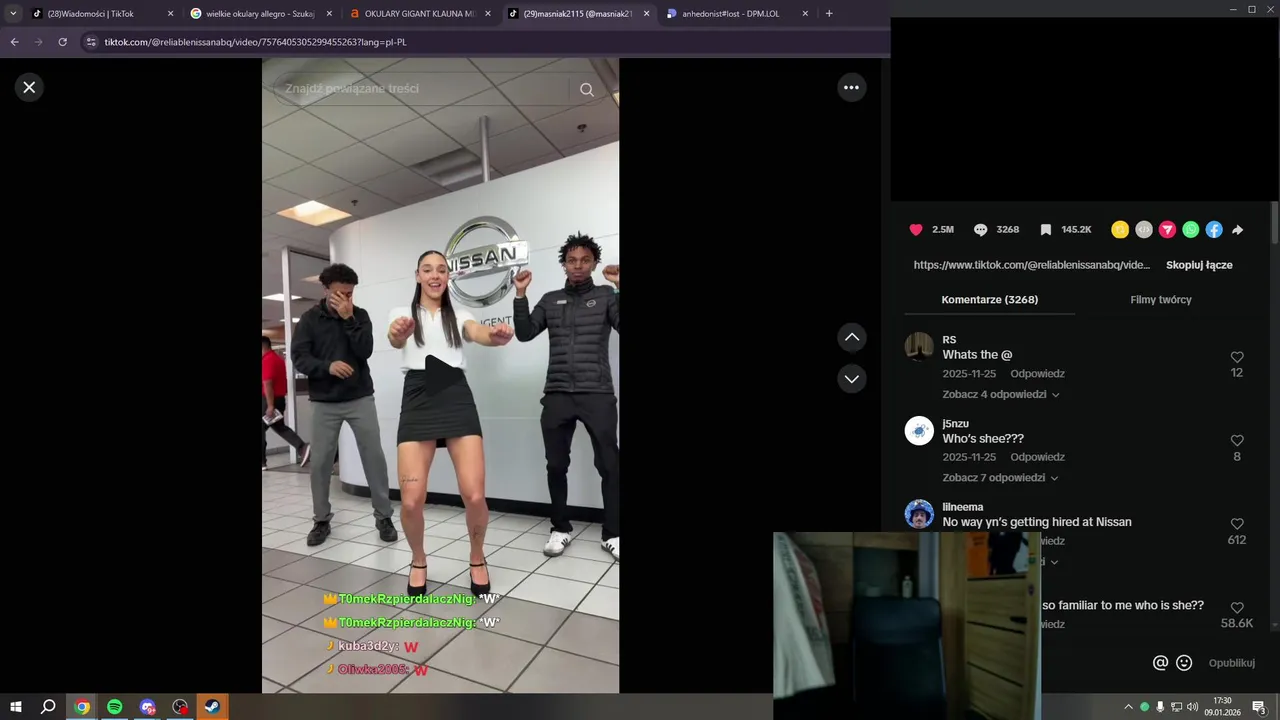Open lilneema's profile avatar
Image resolution: width=1280 pixels, height=720 pixels.
(x=919, y=514)
